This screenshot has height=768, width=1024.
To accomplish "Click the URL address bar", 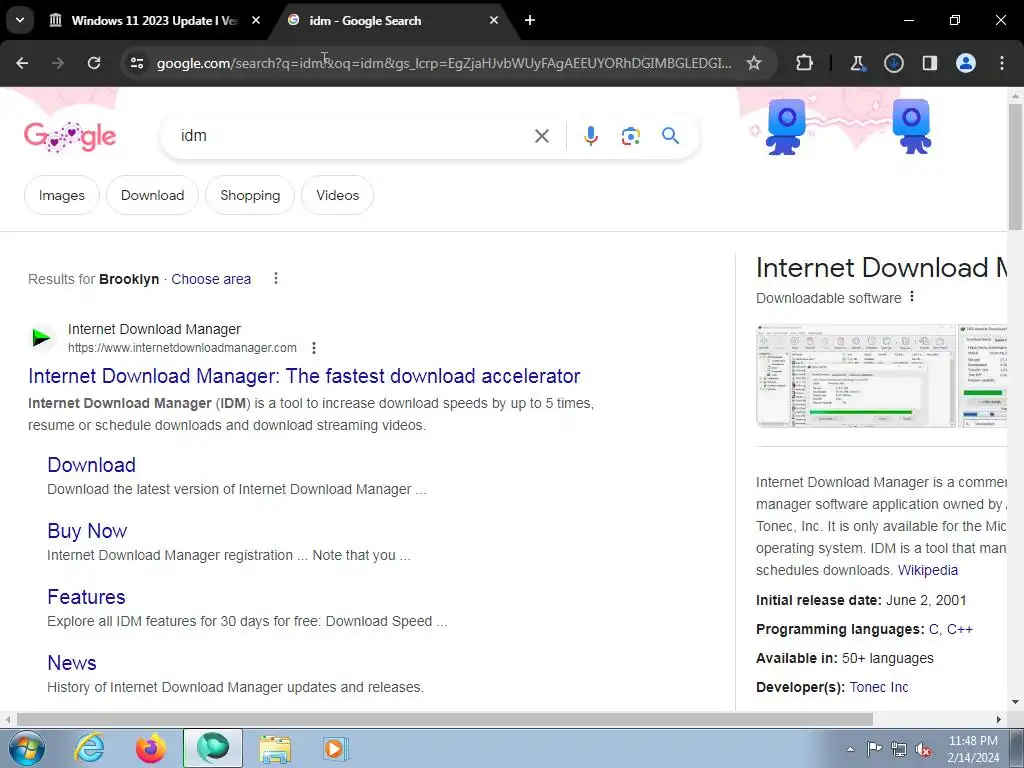I will coord(444,63).
